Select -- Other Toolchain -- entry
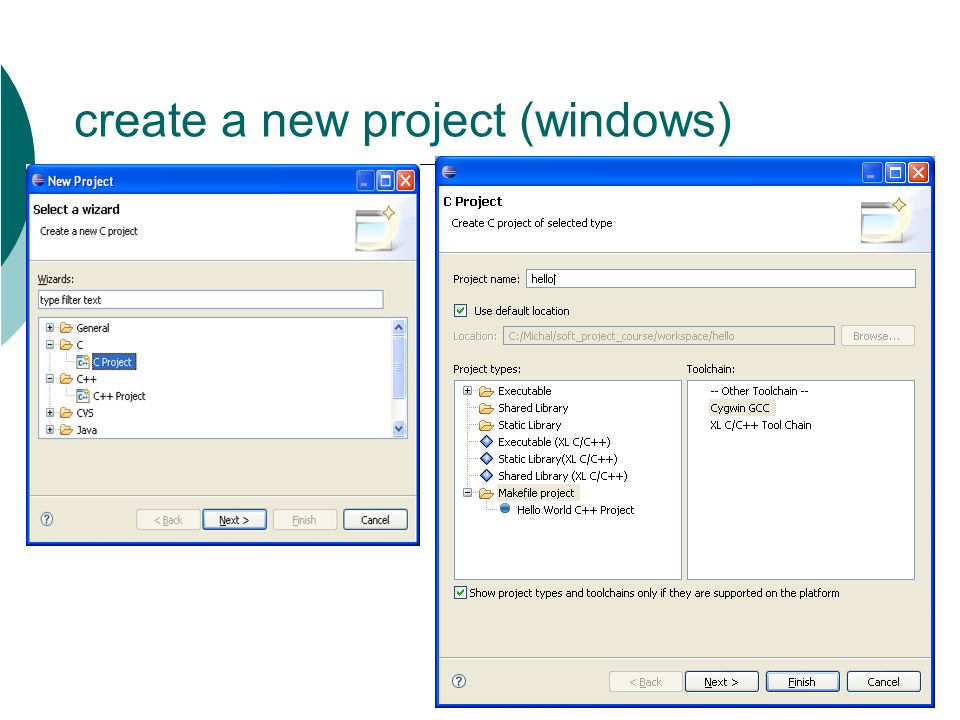The width and height of the screenshot is (960, 720). click(x=759, y=391)
